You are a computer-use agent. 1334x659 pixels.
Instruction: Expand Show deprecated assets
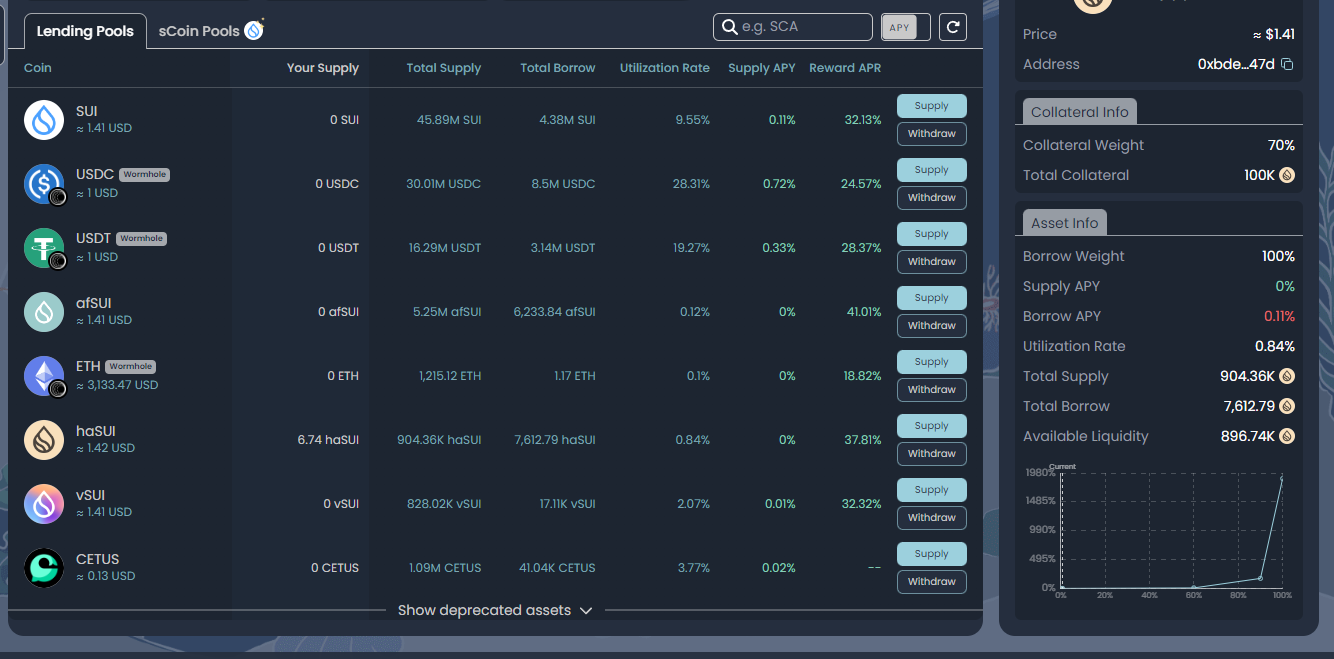coord(495,610)
